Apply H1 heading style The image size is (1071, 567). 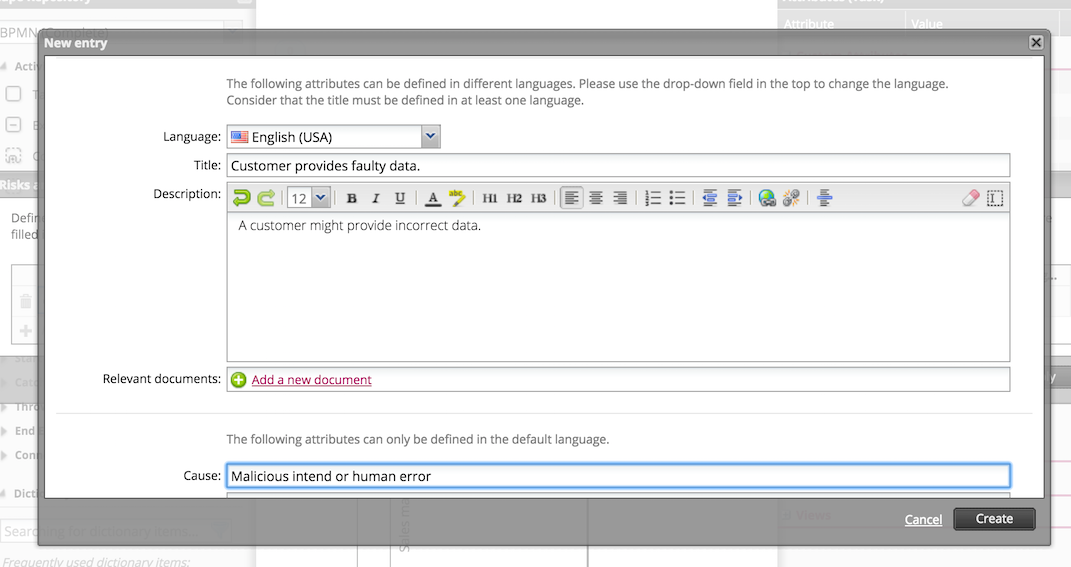point(490,198)
